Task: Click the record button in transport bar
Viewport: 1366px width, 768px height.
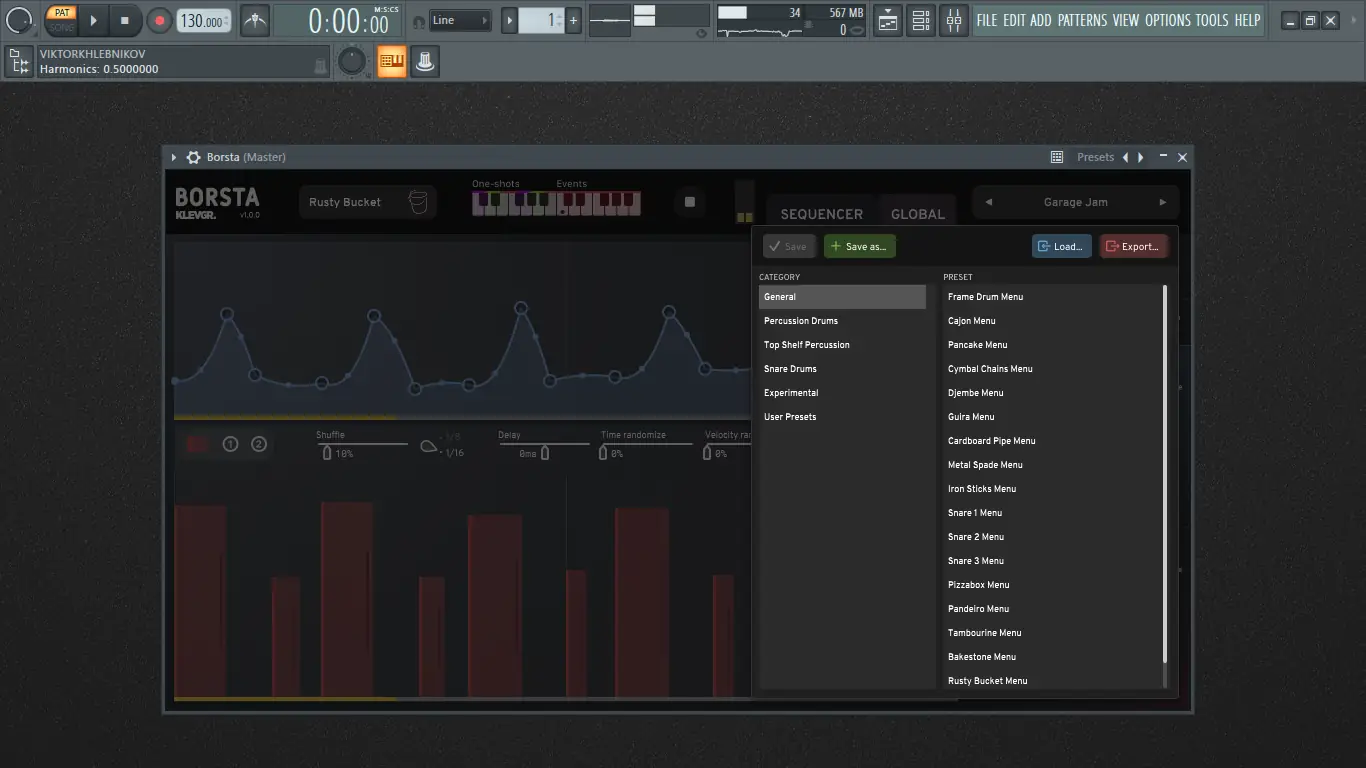Action: 159,20
